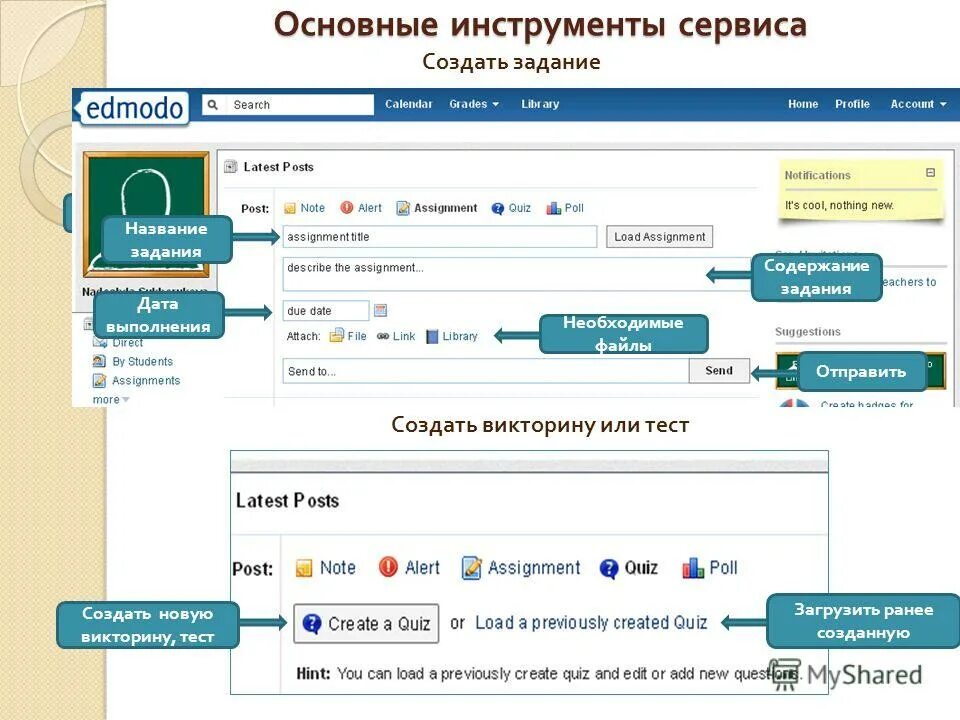This screenshot has height=720, width=960.
Task: Click the edmodo logo
Action: pyautogui.click(x=133, y=108)
